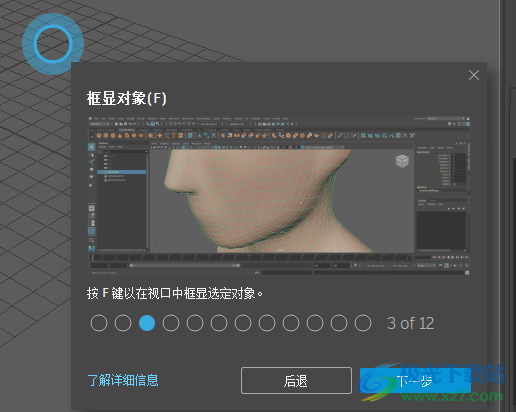Select the highlighted step 3 dot
This screenshot has width=516, height=412.
point(147,323)
